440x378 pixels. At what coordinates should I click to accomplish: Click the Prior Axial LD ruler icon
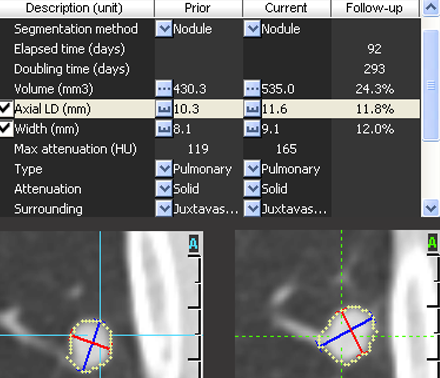[x=164, y=109]
